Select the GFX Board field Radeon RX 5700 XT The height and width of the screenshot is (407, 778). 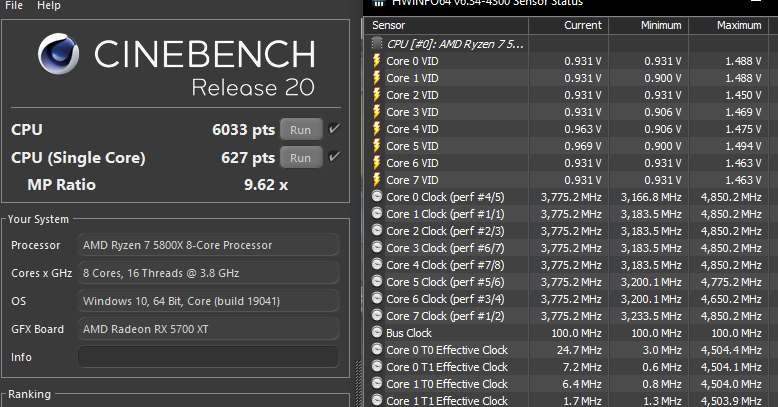coord(208,329)
